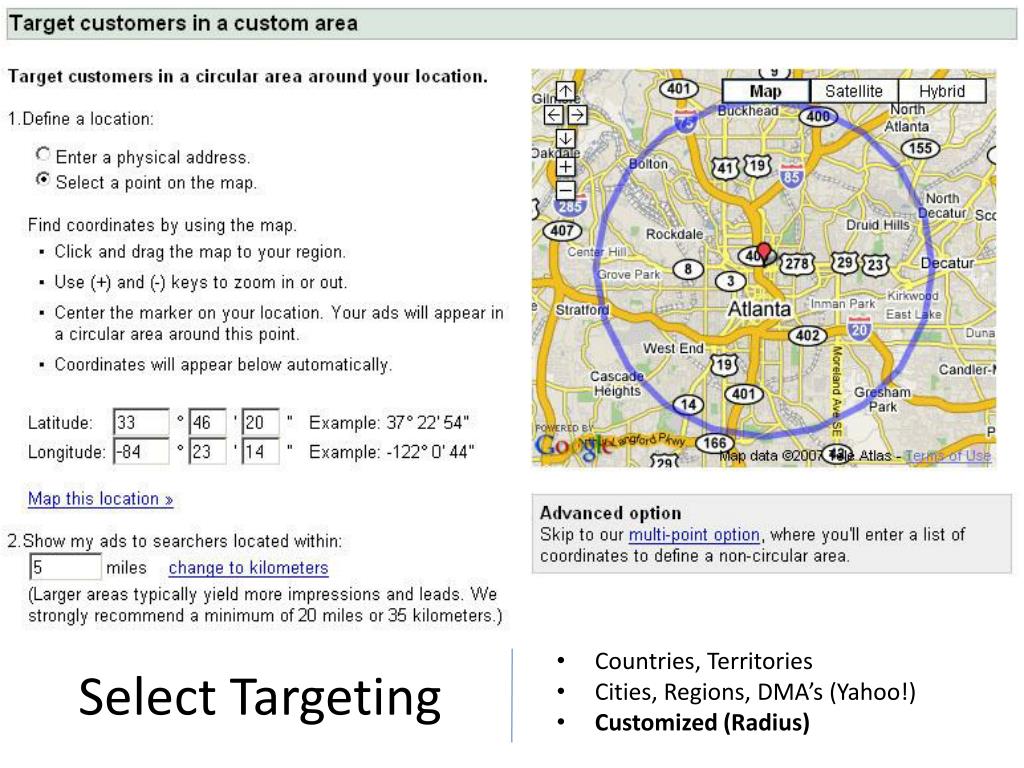The width and height of the screenshot is (1024, 768).
Task: Click the 'Decatur' label on the map
Action: 947,263
